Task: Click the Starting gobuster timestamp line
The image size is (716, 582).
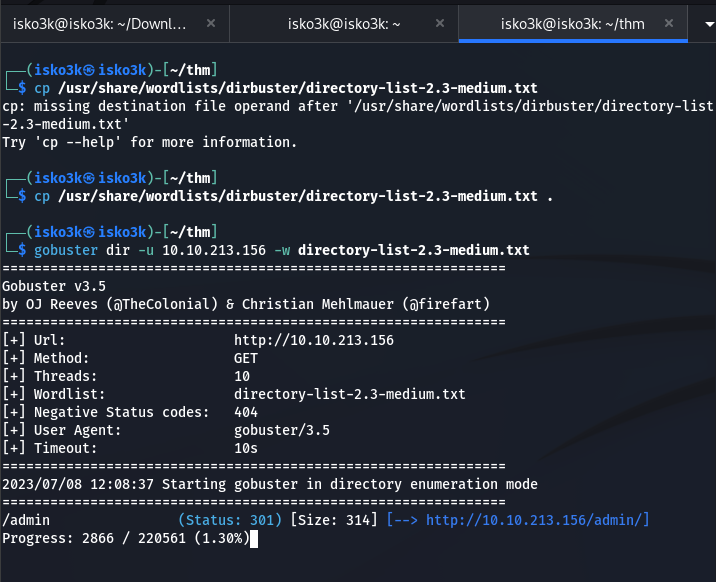Action: pyautogui.click(x=270, y=484)
